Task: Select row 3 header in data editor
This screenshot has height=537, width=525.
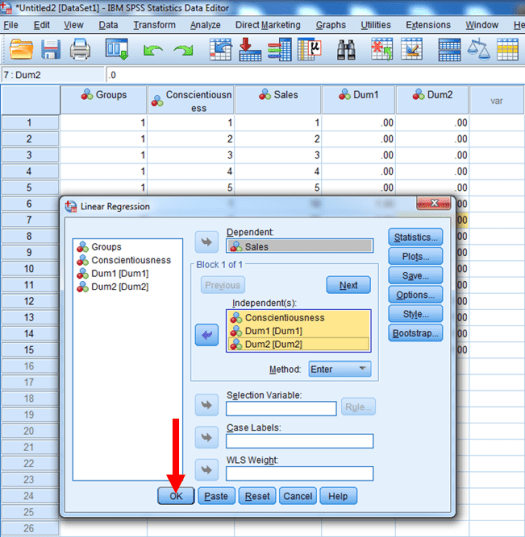Action: coord(29,155)
